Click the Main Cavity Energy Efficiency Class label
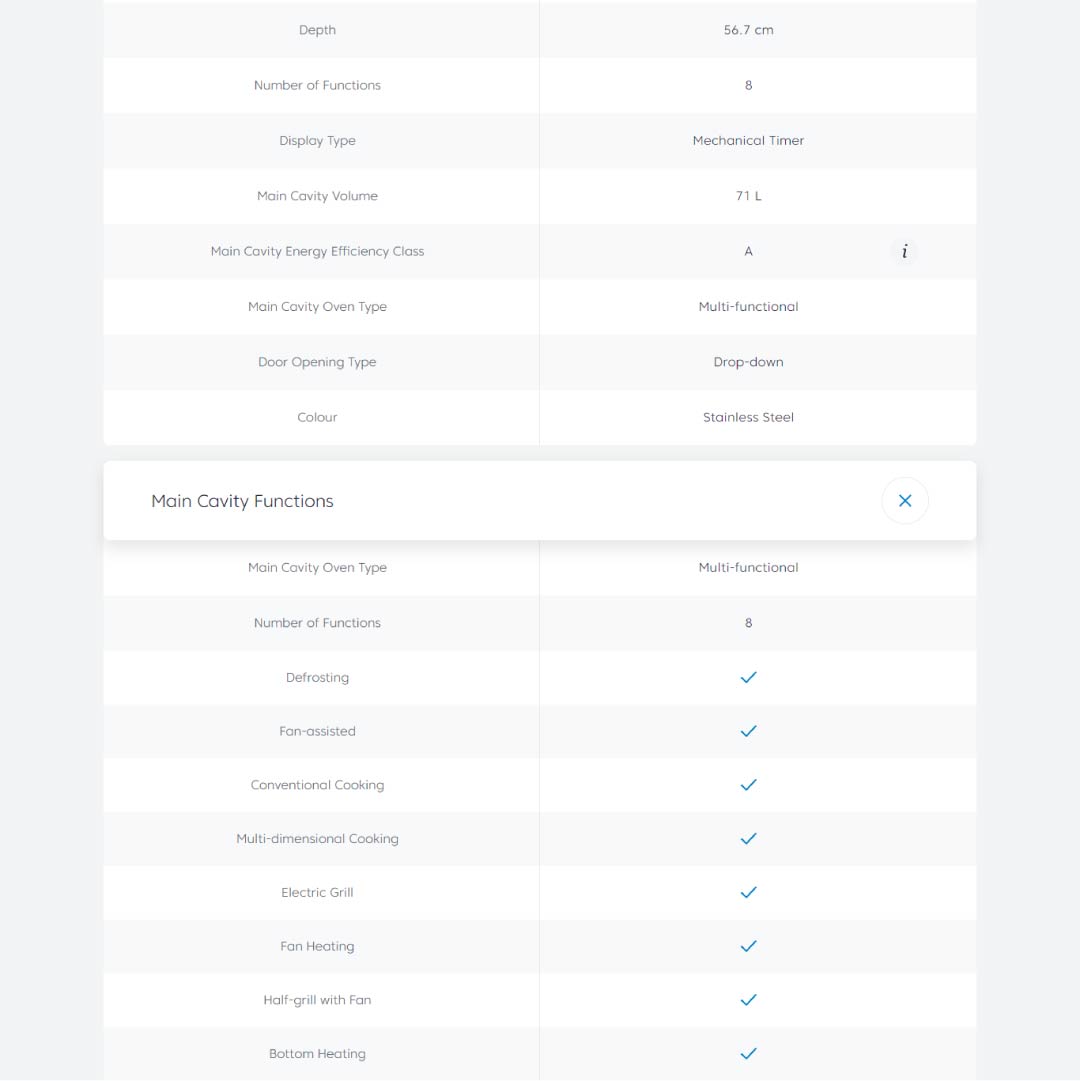This screenshot has width=1080, height=1081. pos(317,252)
